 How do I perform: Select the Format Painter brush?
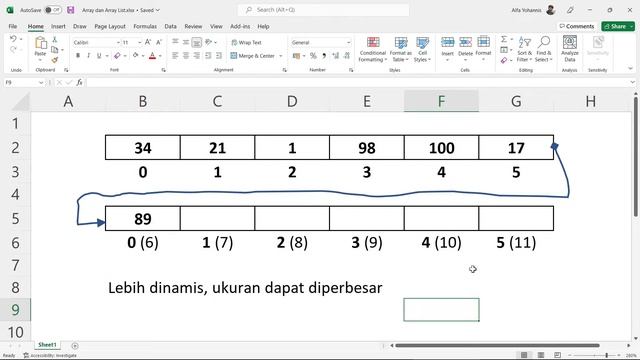pyautogui.click(x=55, y=60)
